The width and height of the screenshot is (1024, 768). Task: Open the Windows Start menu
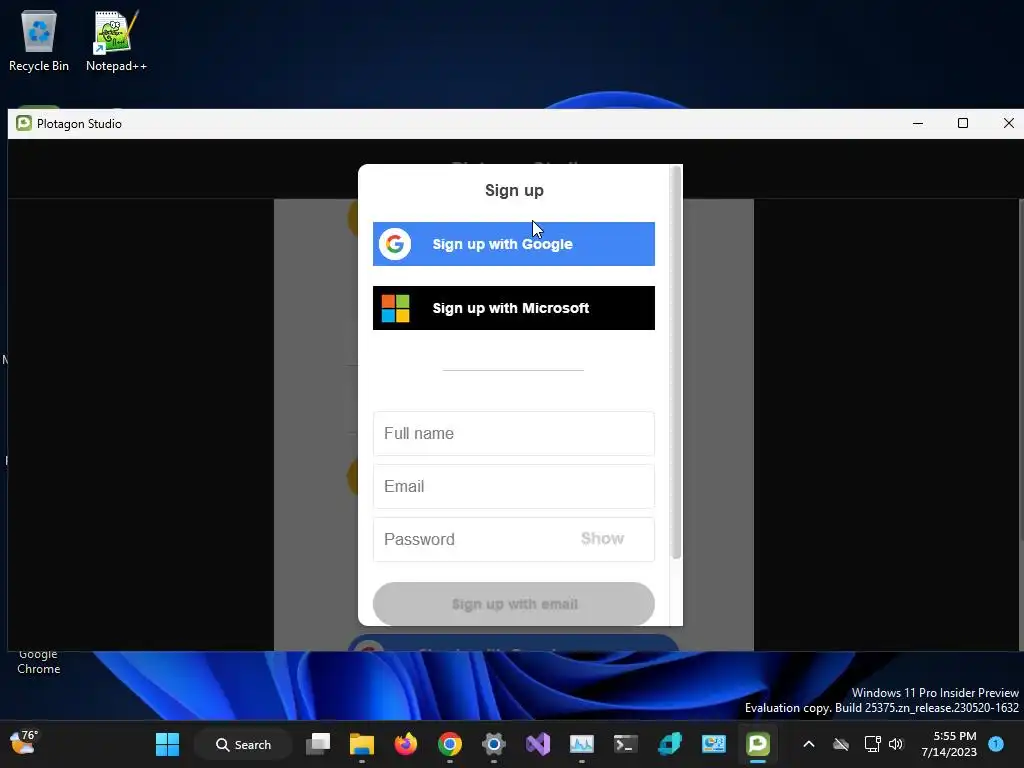(167, 744)
